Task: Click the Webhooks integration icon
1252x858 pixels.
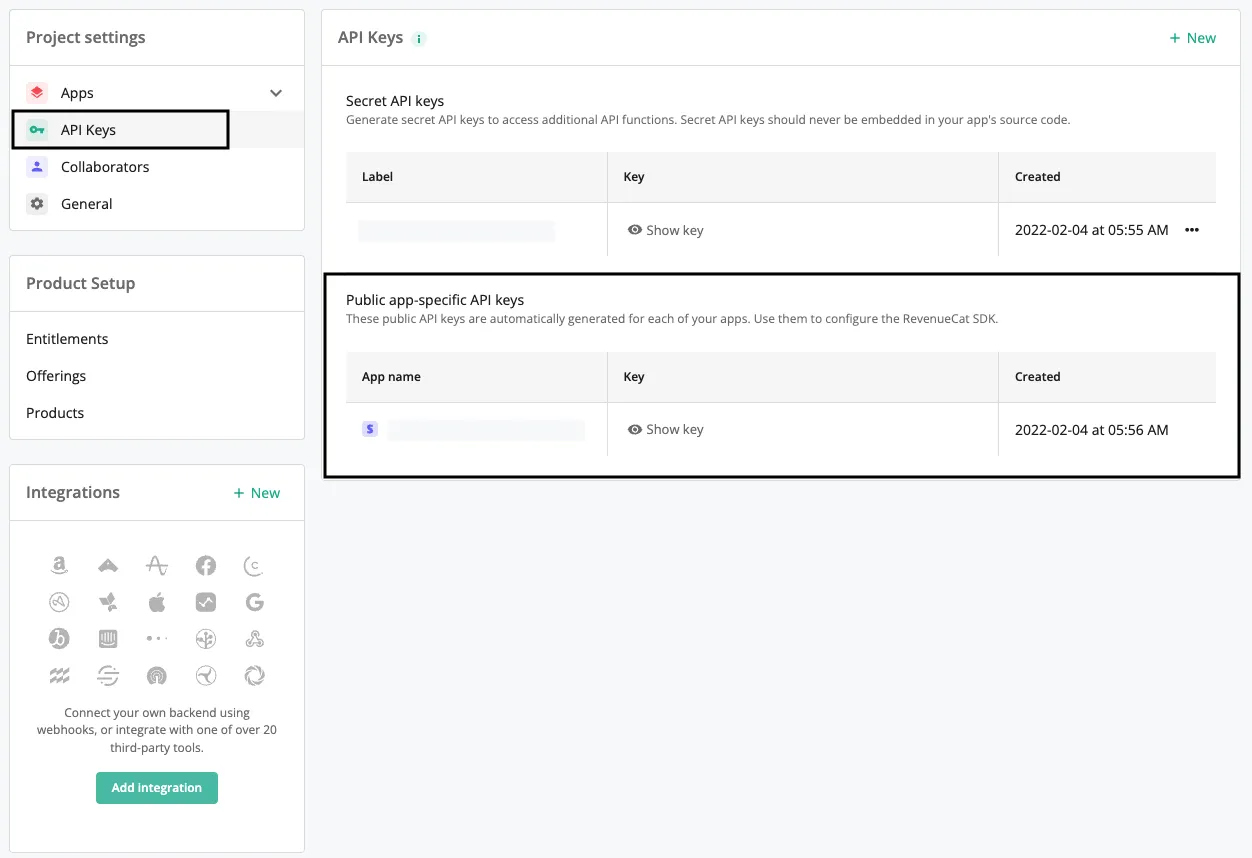Action: pyautogui.click(x=254, y=638)
